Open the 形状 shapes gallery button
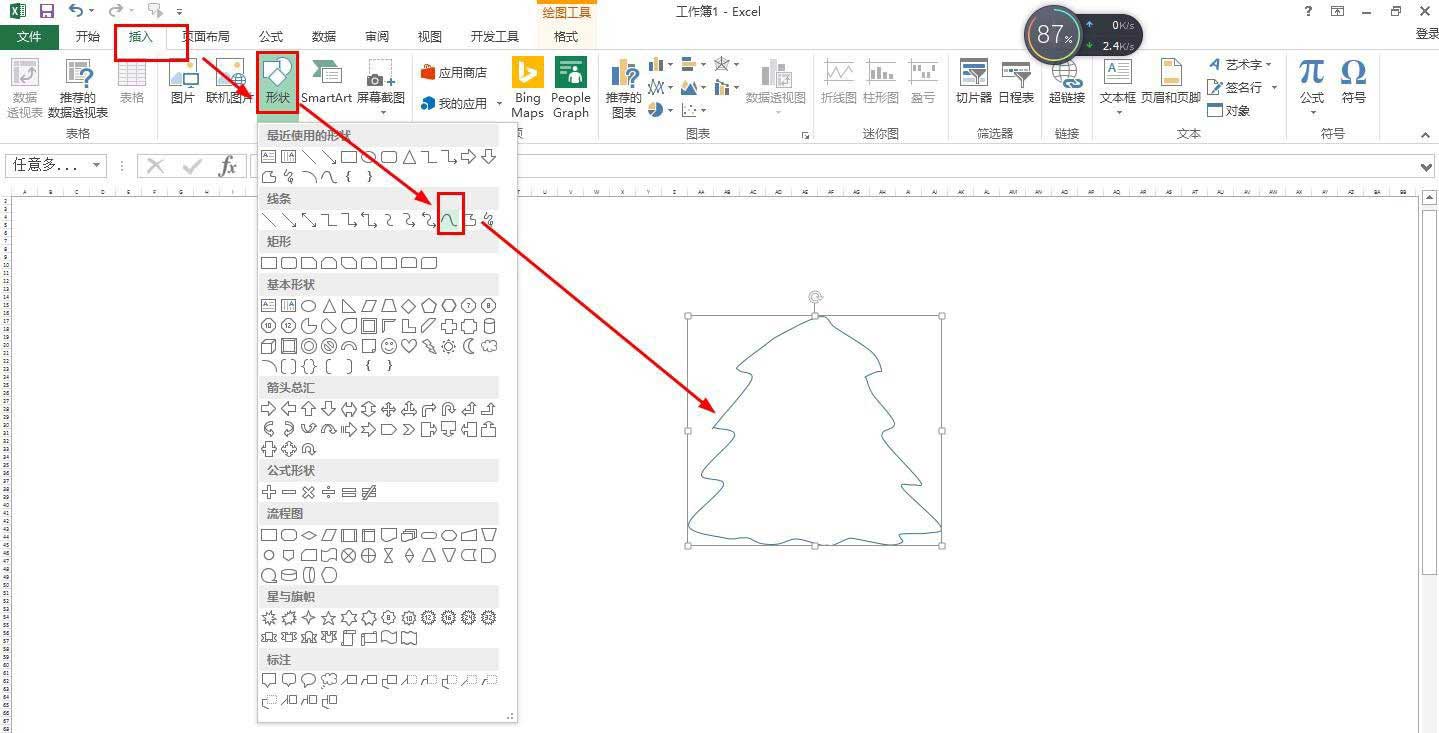Viewport: 1439px width, 733px height. [x=277, y=82]
